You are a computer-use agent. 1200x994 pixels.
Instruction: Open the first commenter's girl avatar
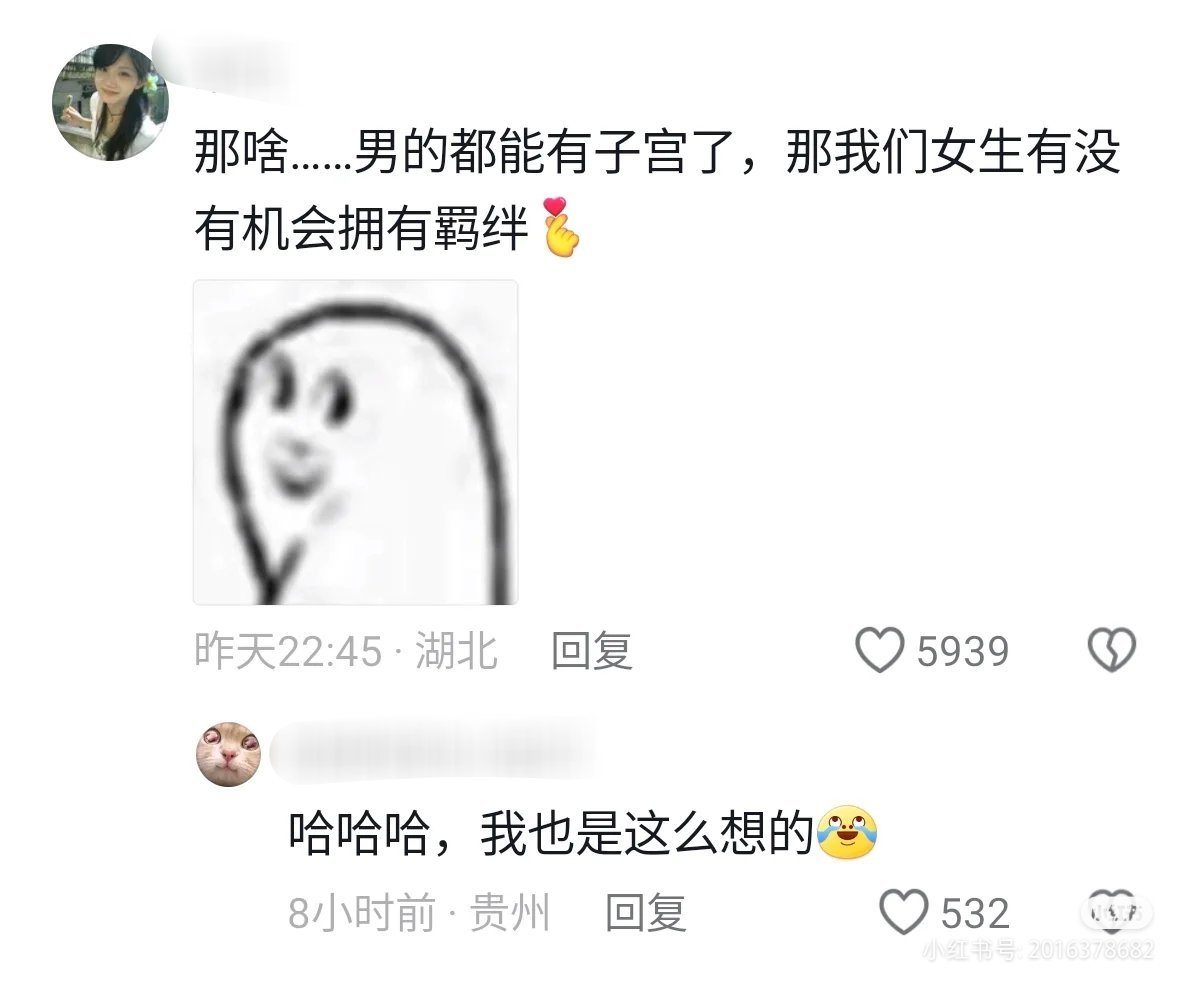[x=110, y=102]
